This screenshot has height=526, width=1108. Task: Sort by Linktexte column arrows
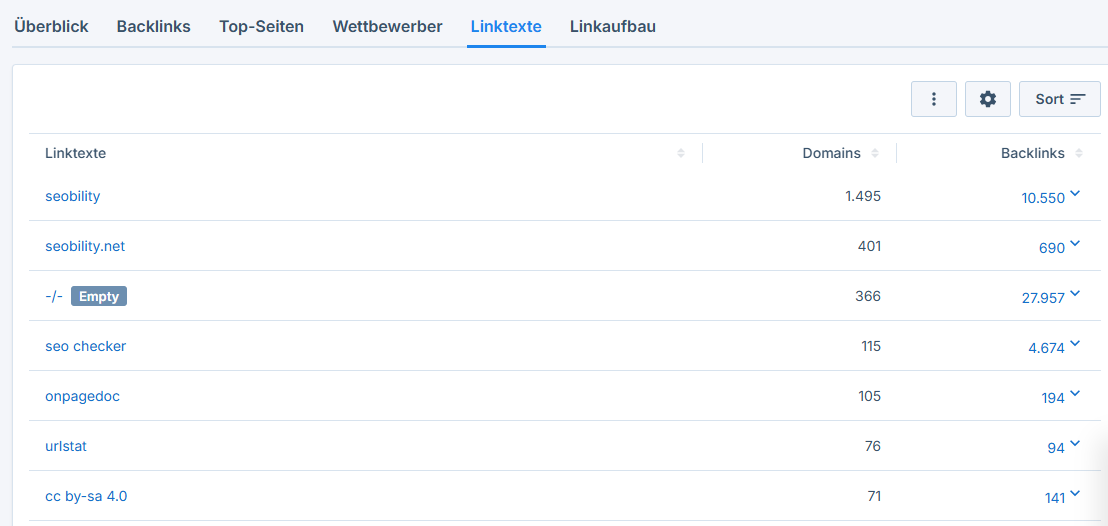pyautogui.click(x=680, y=153)
